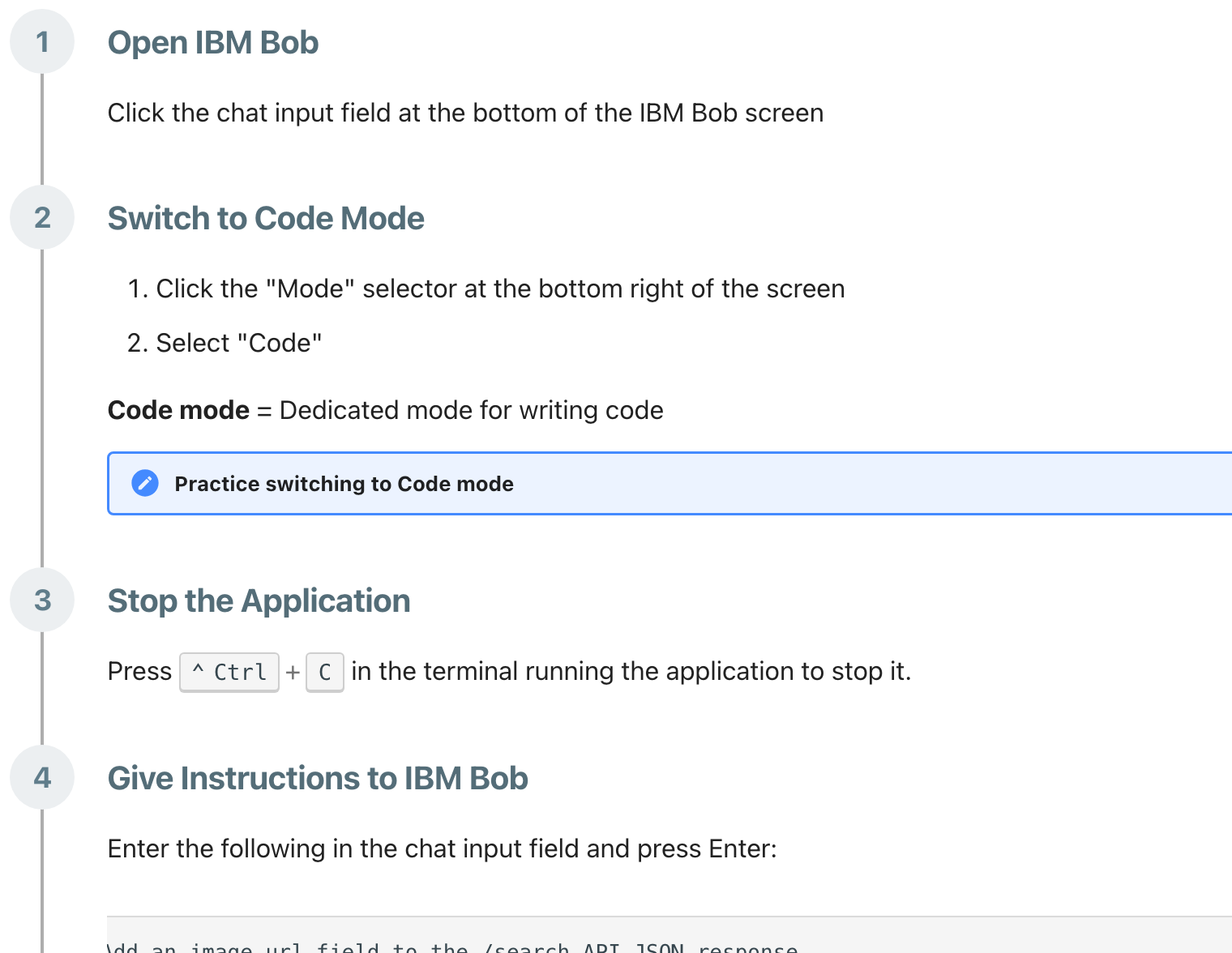Click the "C" keyboard key badge
The height and width of the screenshot is (953, 1232).
pos(325,672)
